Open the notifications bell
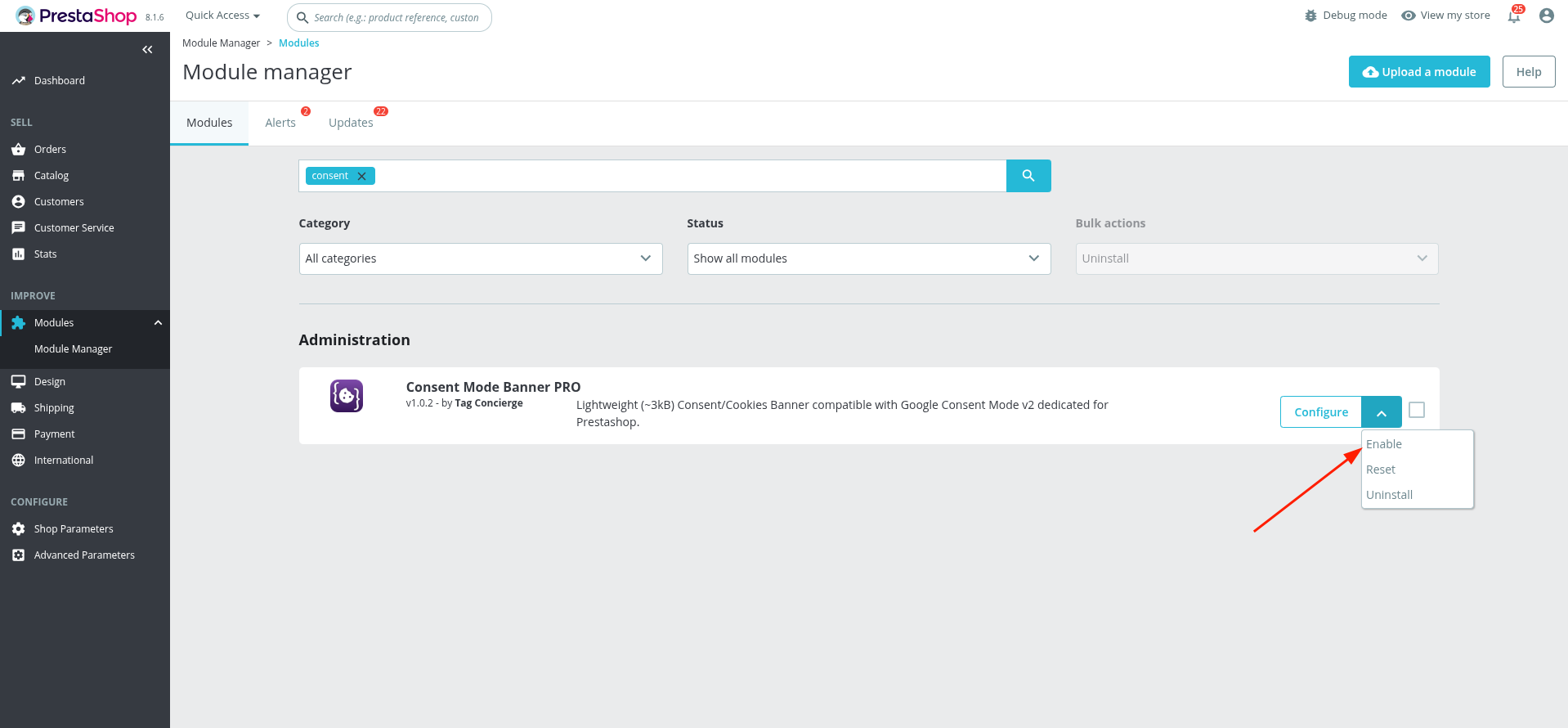 tap(1514, 16)
